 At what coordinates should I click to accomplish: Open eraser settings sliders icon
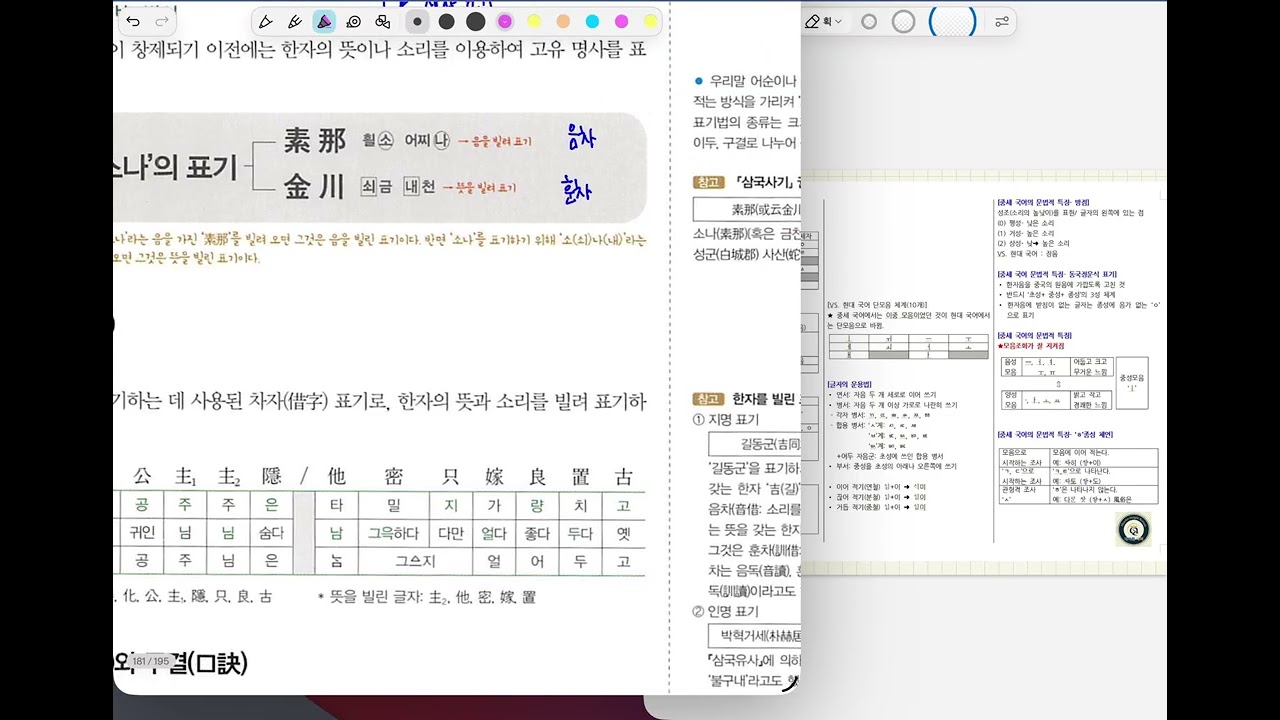(1002, 21)
